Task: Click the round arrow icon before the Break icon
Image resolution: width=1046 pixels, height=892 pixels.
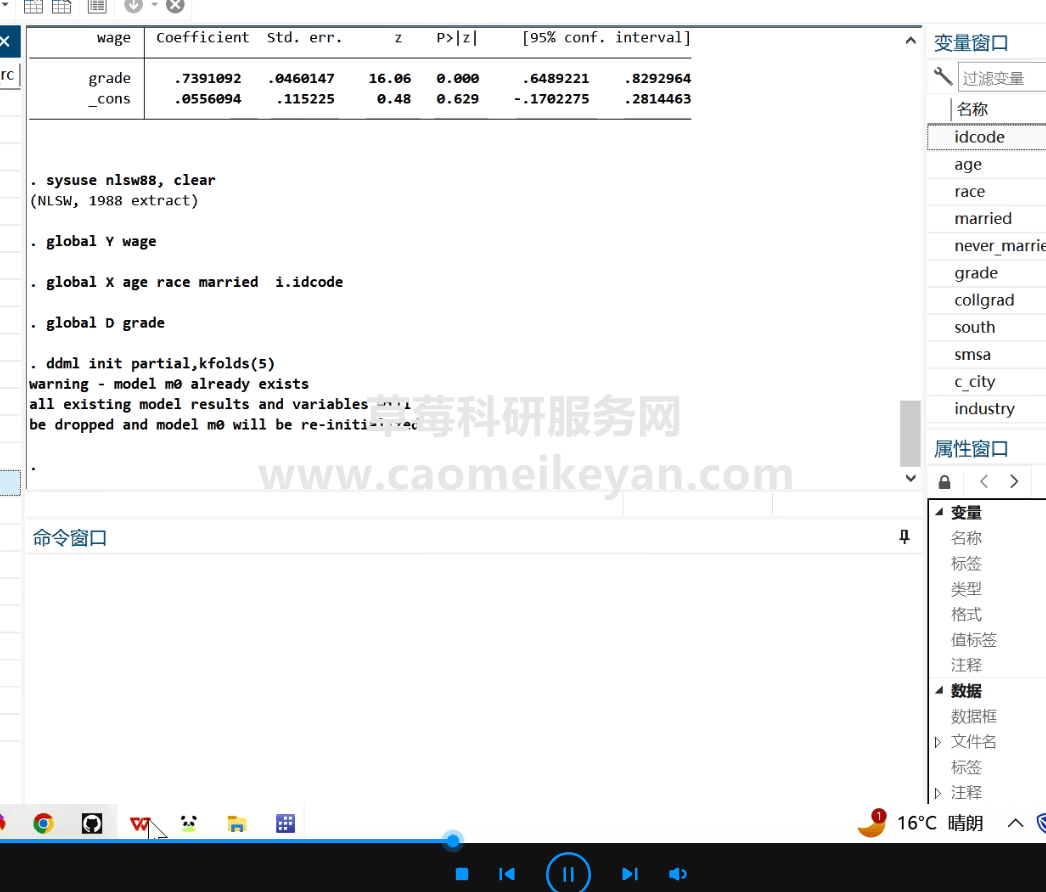Action: pos(133,6)
